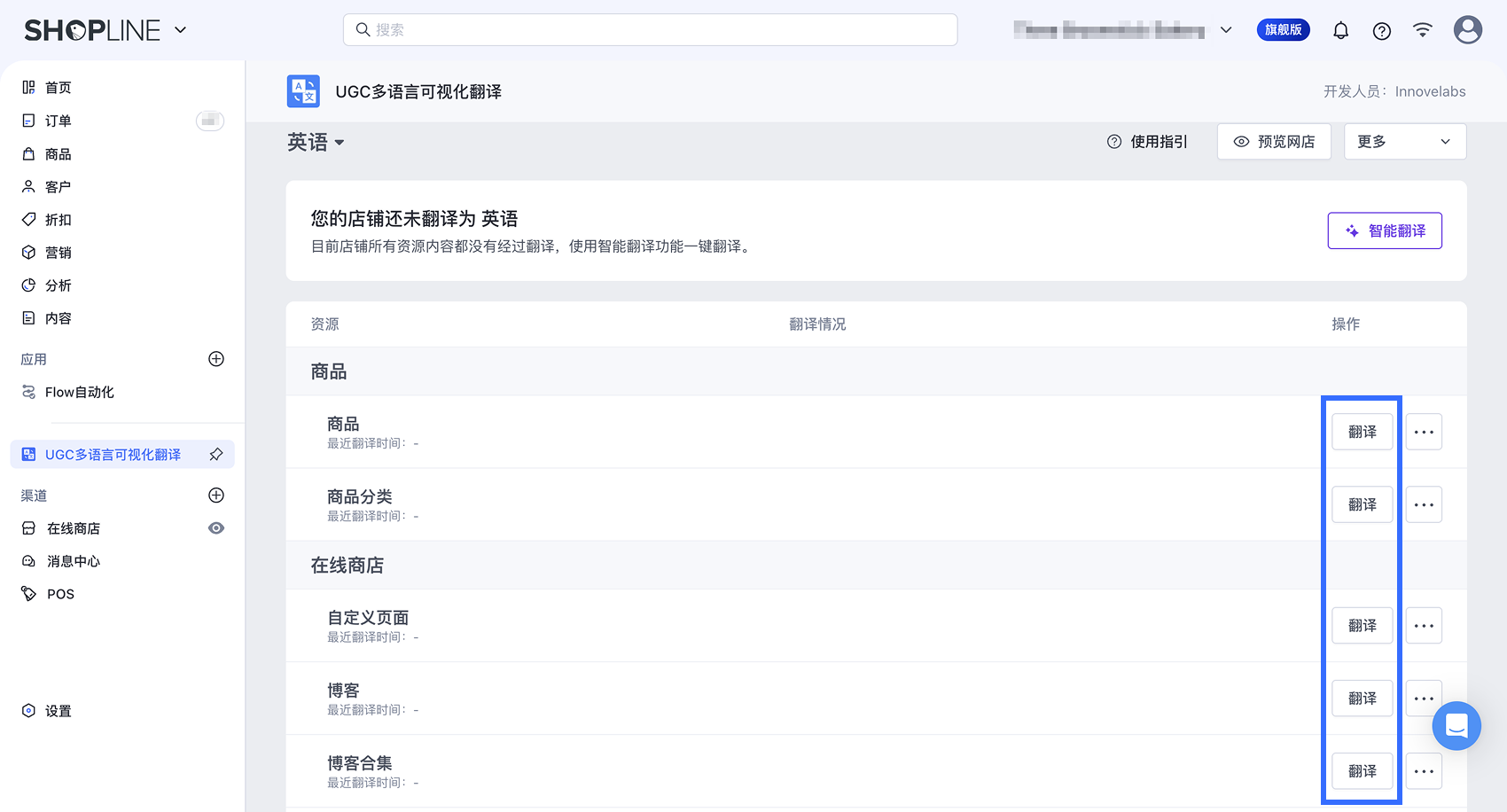The image size is (1507, 812).
Task: Expand the 英语 language dropdown
Action: pyautogui.click(x=316, y=142)
